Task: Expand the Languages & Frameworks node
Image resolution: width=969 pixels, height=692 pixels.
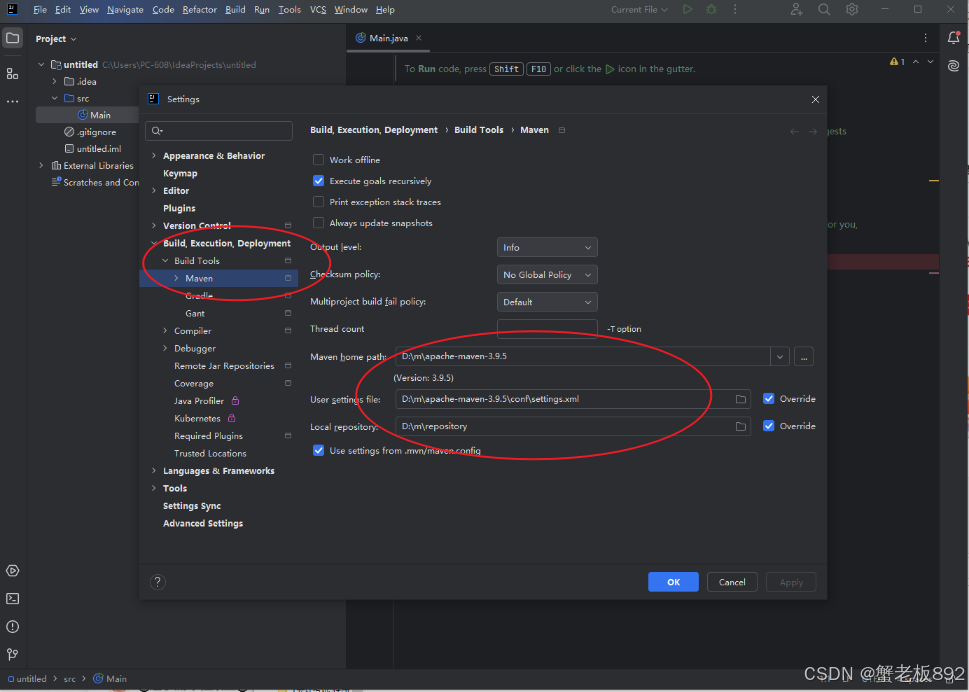Action: [154, 470]
